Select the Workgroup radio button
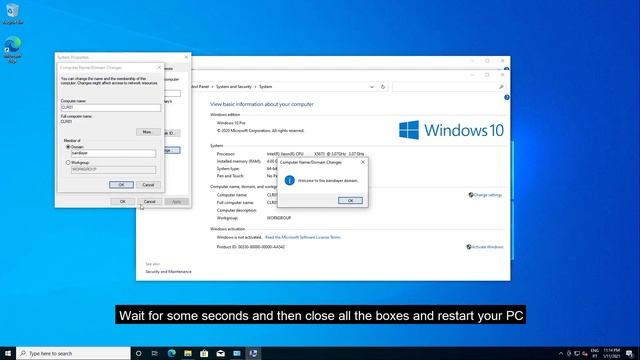This screenshot has height=360, width=640. 68,162
